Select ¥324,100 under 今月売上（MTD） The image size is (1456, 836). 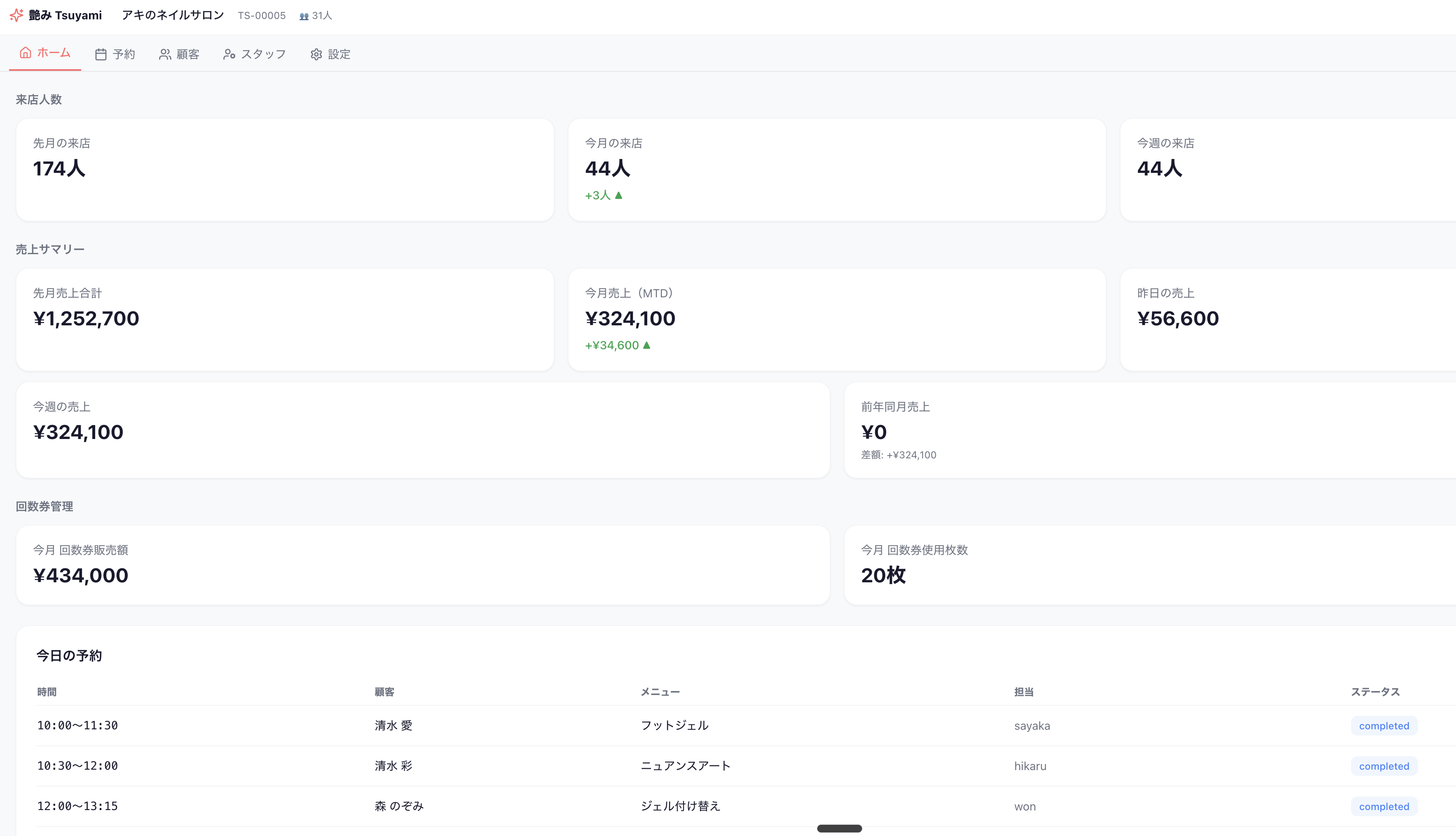pos(631,319)
